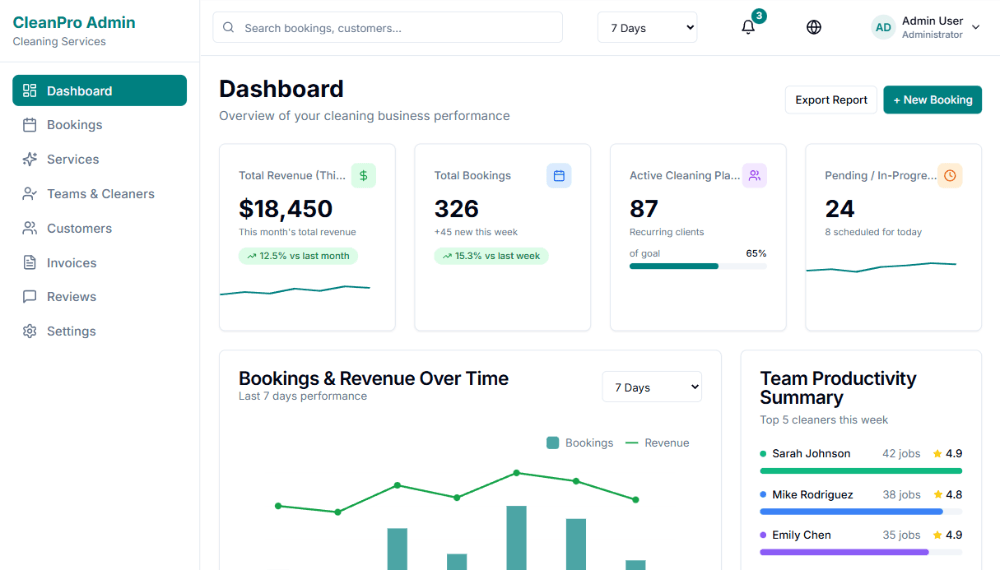
Task: Click the 24 pending jobs value
Action: coord(839,208)
